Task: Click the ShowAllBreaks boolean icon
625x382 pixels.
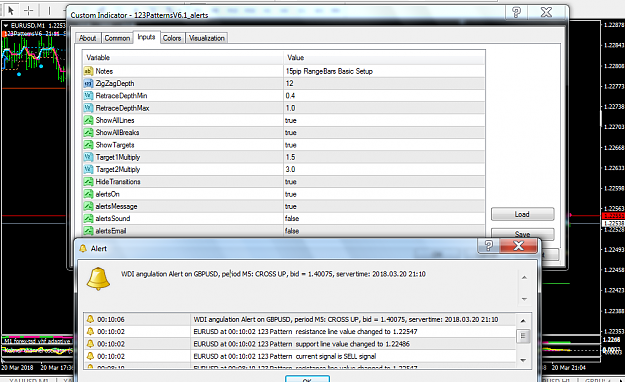Action: tap(88, 132)
